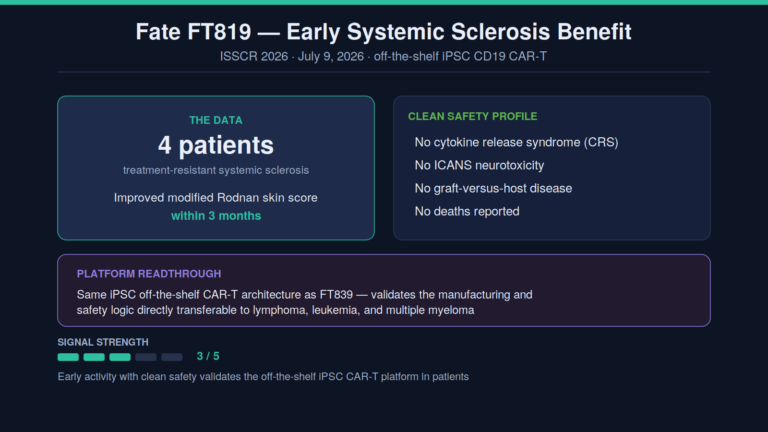Select 'No cytokine release syndrome (CRS)' item
Screen dimensions: 768x432
(x=516, y=142)
